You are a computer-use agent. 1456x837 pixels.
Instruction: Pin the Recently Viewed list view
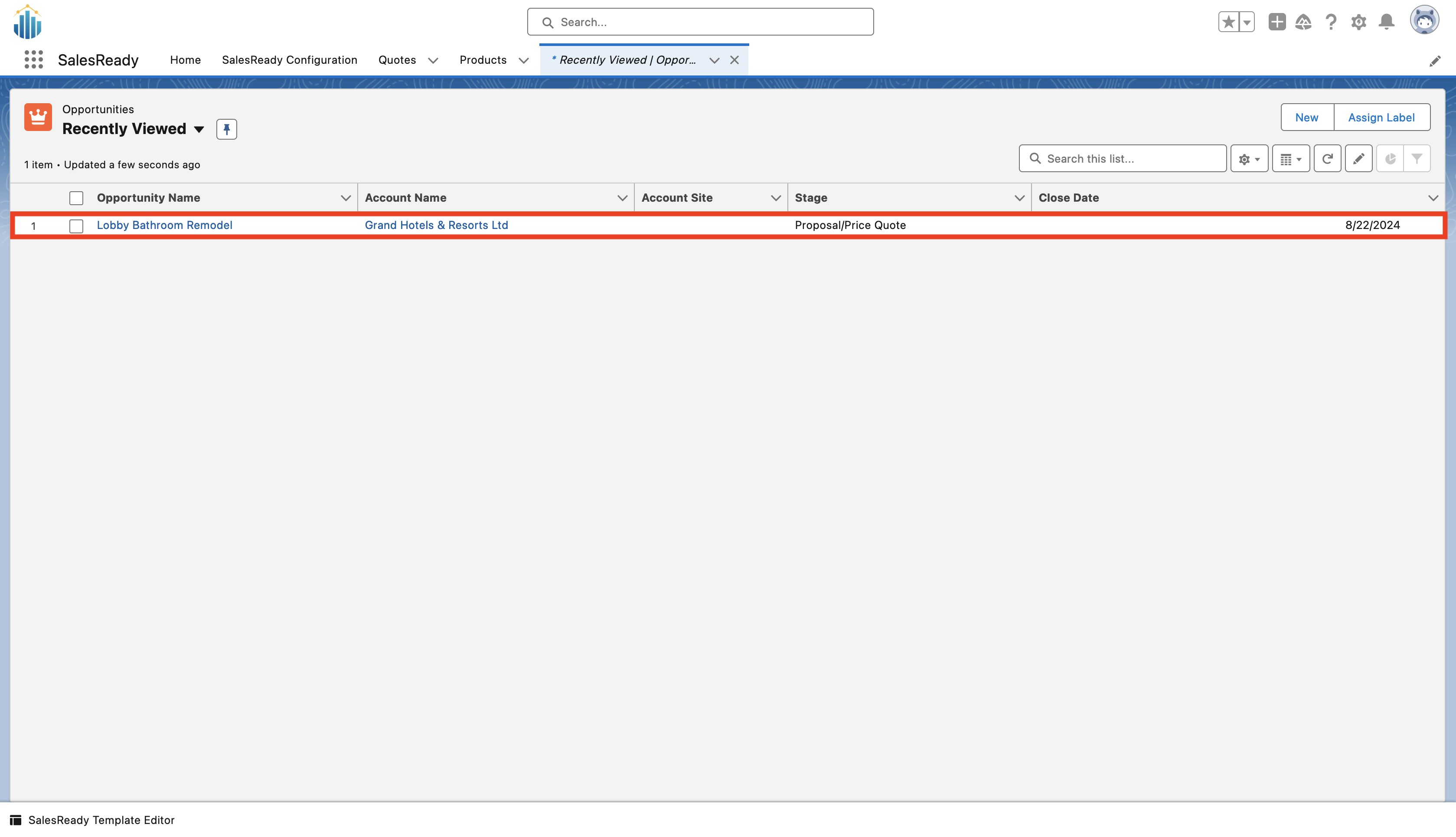(226, 129)
